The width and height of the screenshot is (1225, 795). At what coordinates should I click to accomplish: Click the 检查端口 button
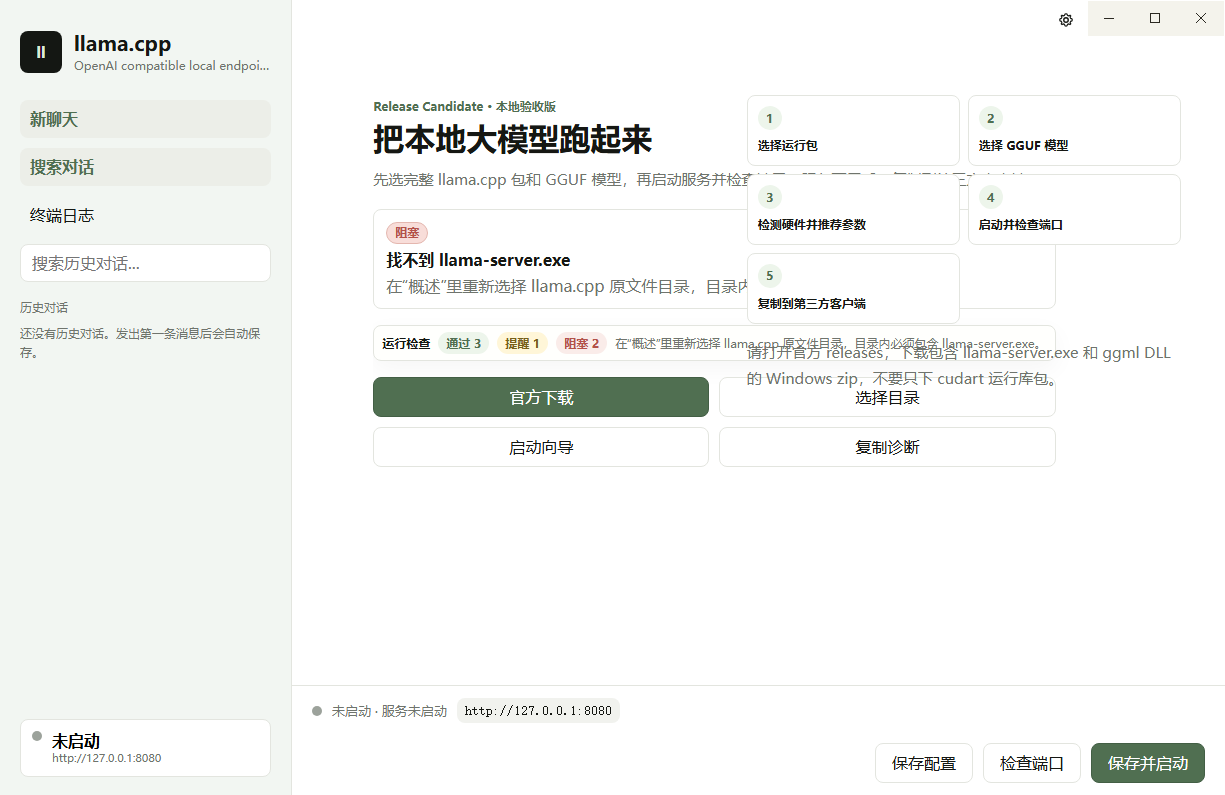click(1032, 763)
